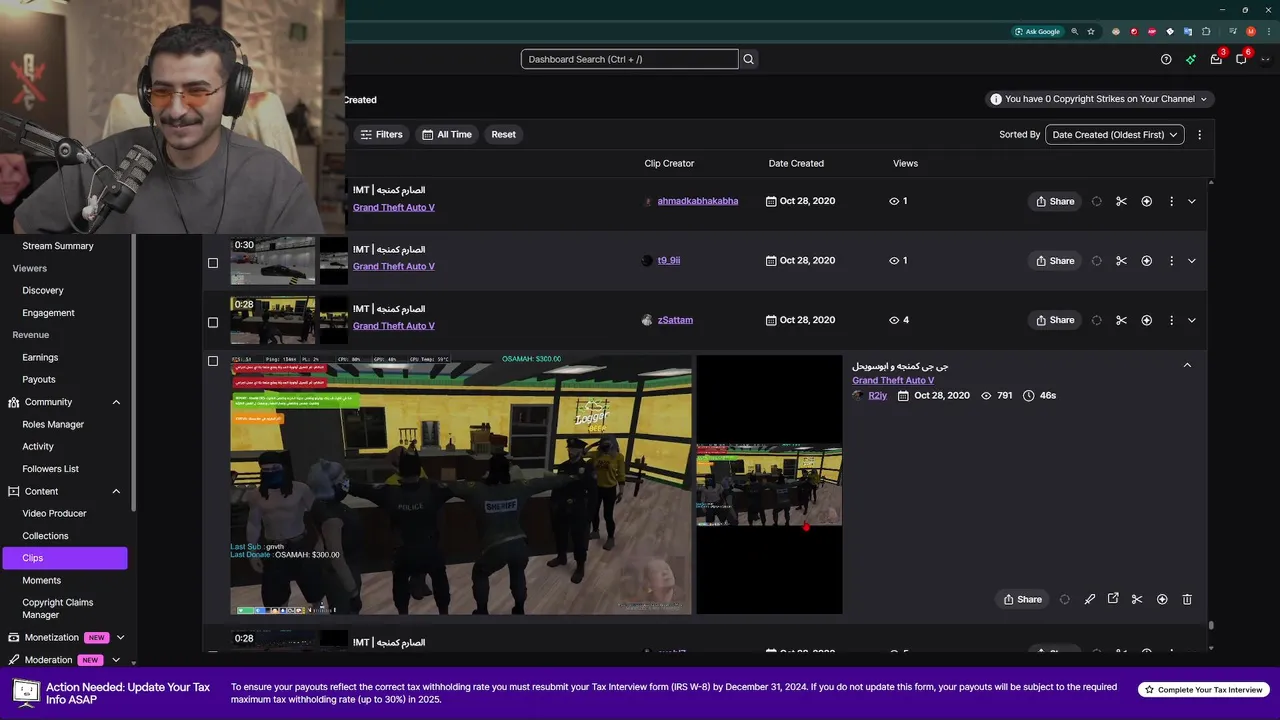
Task: Tick checkbox of bottom 0:28 clip row
Action: [x=212, y=652]
